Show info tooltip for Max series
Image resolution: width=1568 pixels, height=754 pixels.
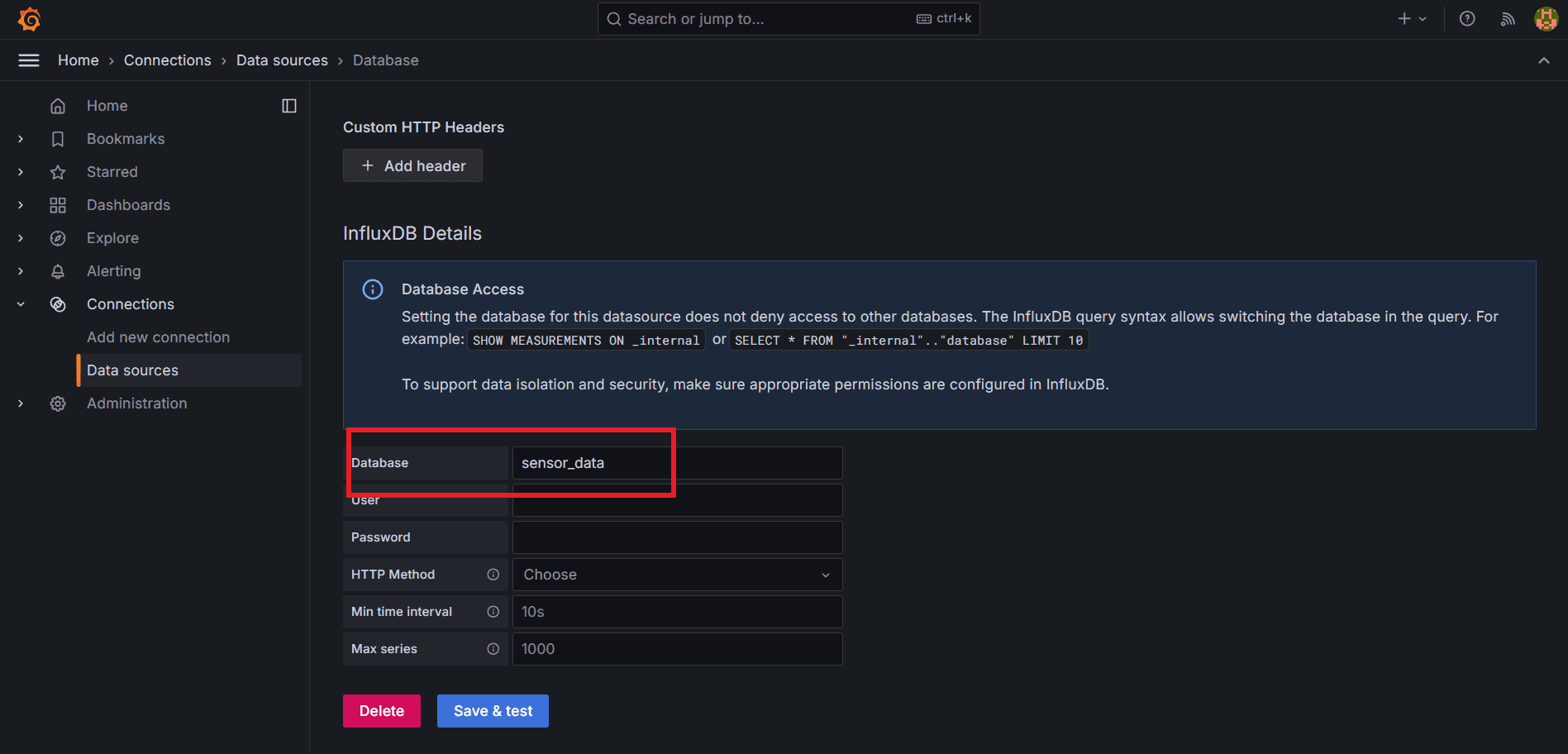493,649
